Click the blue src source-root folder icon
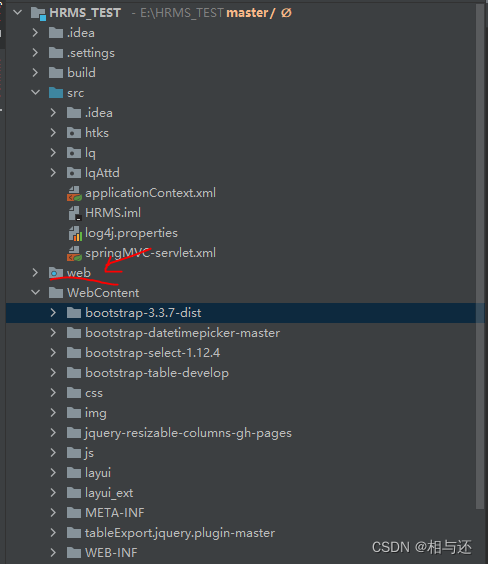Screen dimensions: 488x564 pos(56,93)
